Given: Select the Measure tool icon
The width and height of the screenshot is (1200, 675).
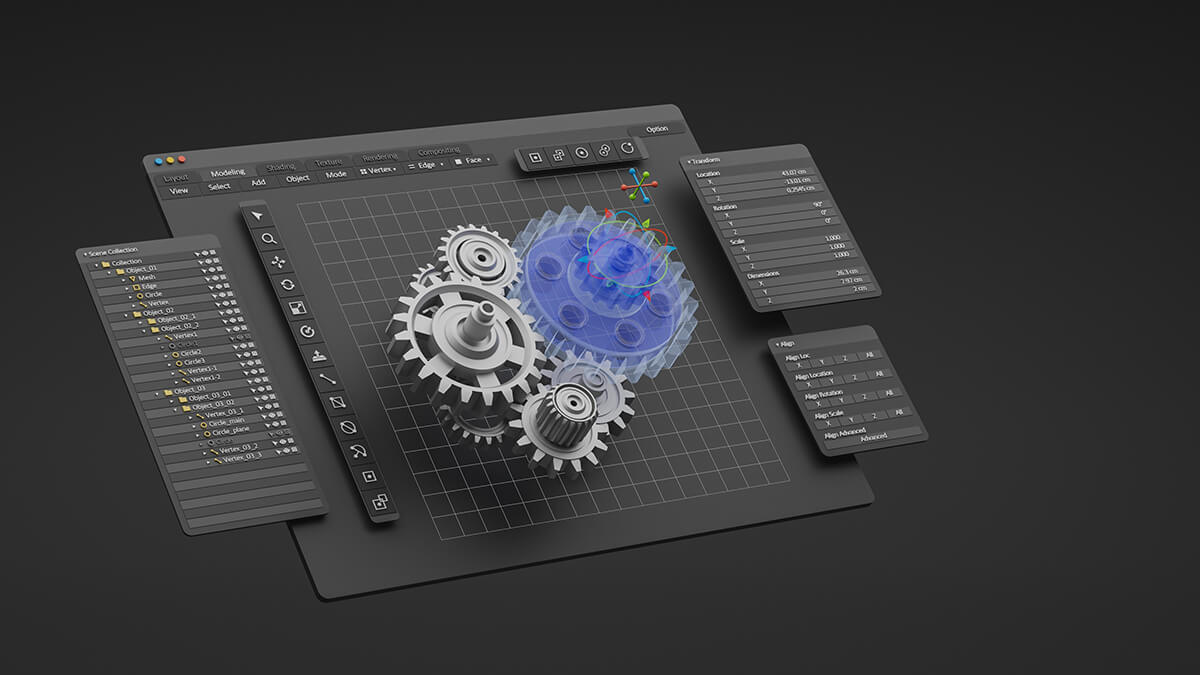Looking at the screenshot, I should [x=327, y=379].
